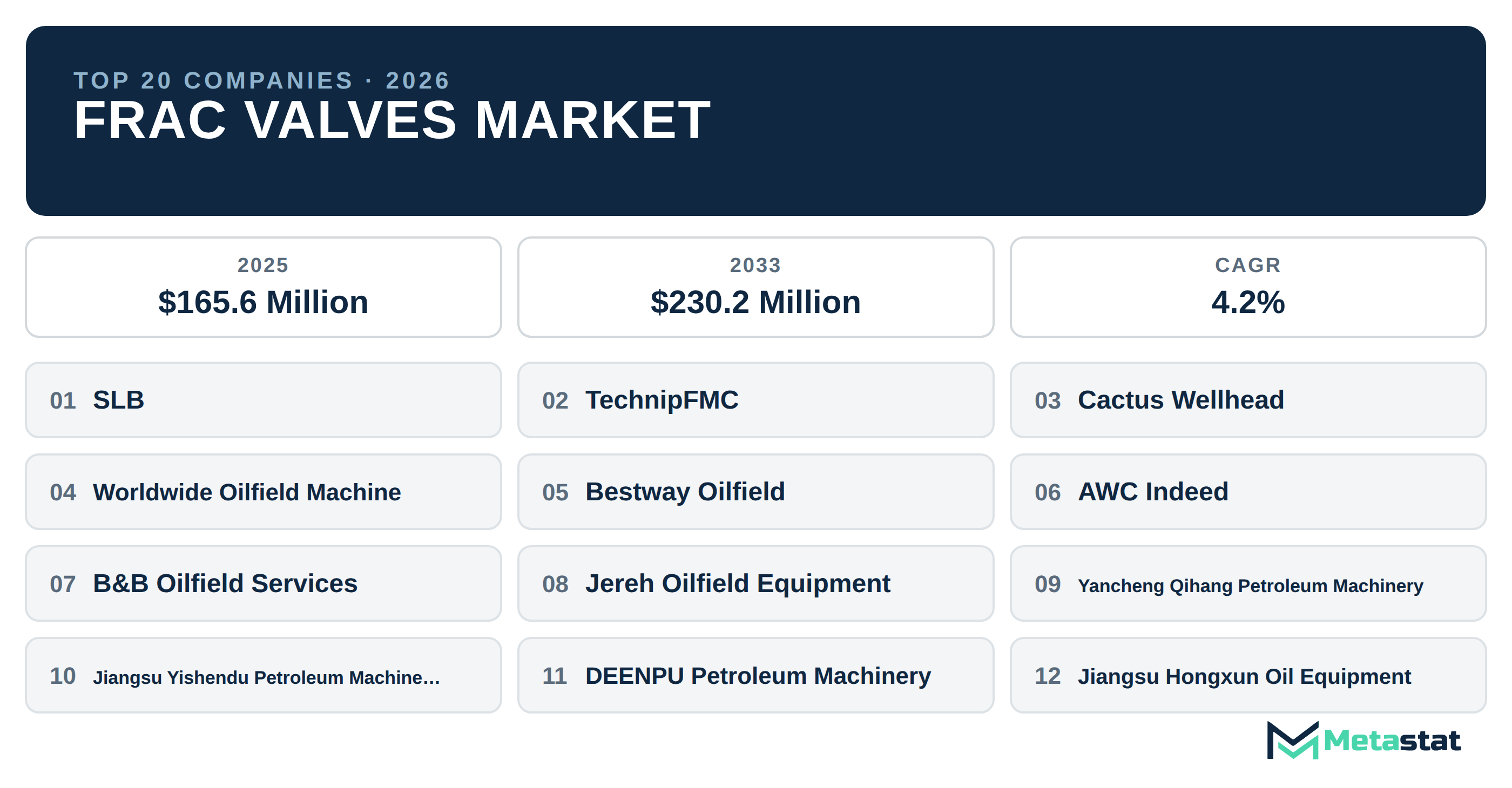Screen dimensions: 1512x788
Task: Select the 05 Bestway Oilfield card
Action: tap(755, 492)
